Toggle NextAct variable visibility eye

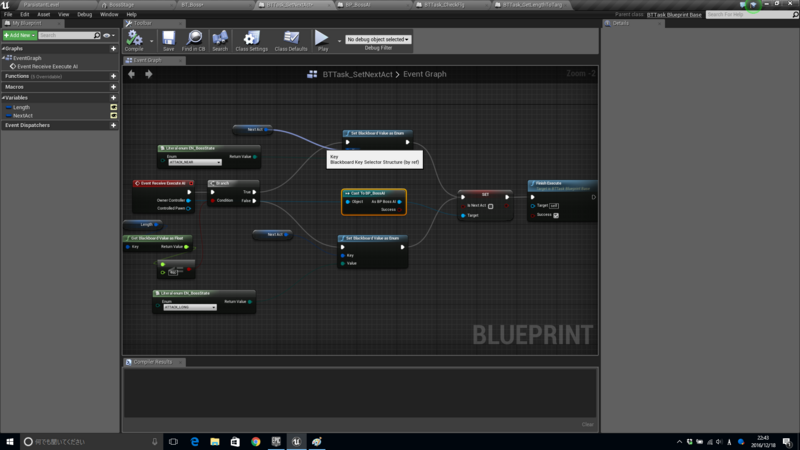[113, 116]
